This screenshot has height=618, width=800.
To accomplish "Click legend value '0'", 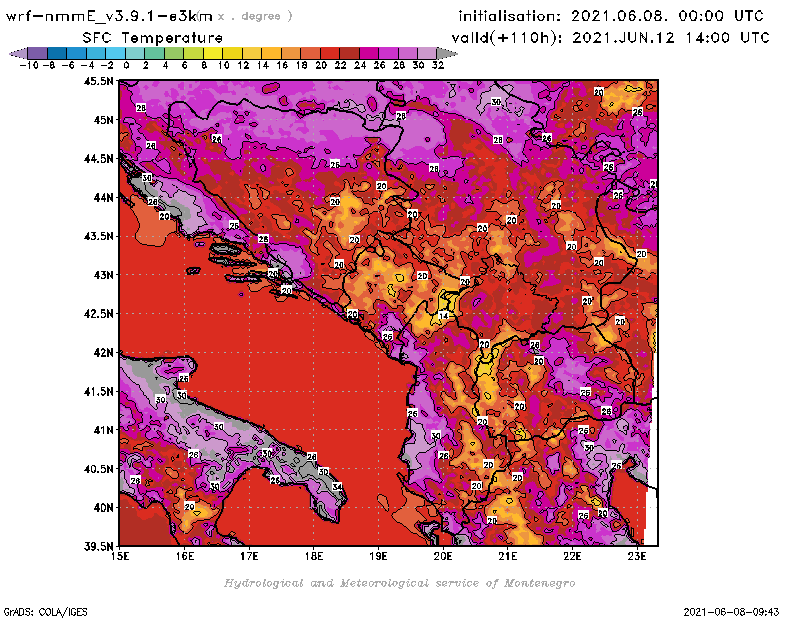I will point(126,65).
